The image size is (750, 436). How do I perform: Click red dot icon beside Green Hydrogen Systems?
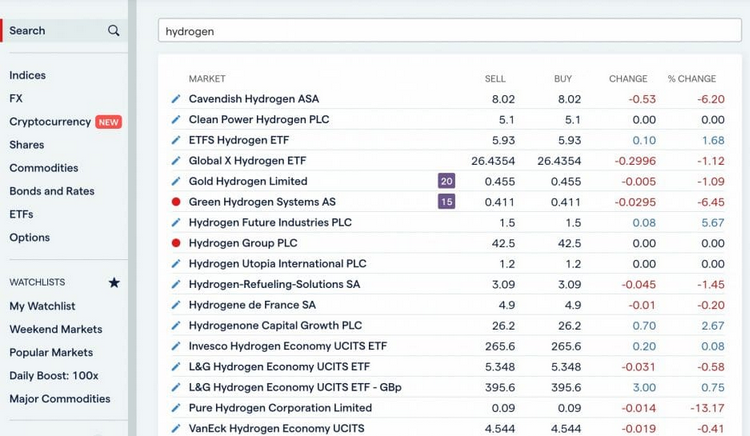point(176,202)
